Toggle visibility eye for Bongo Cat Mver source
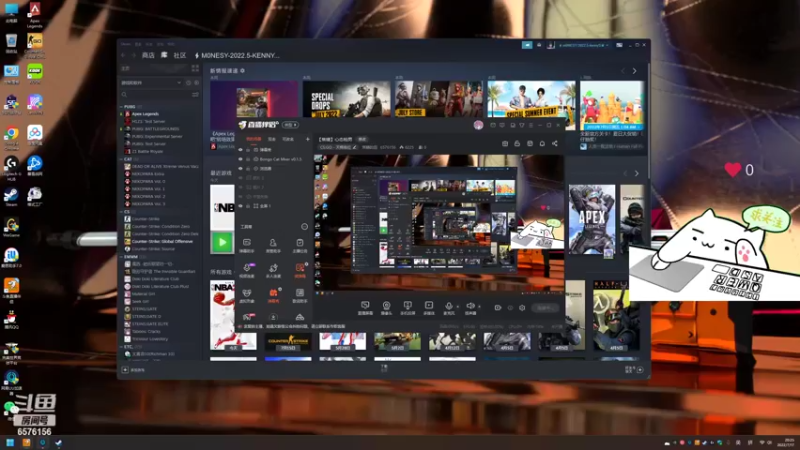The width and height of the screenshot is (800, 450). click(x=241, y=159)
